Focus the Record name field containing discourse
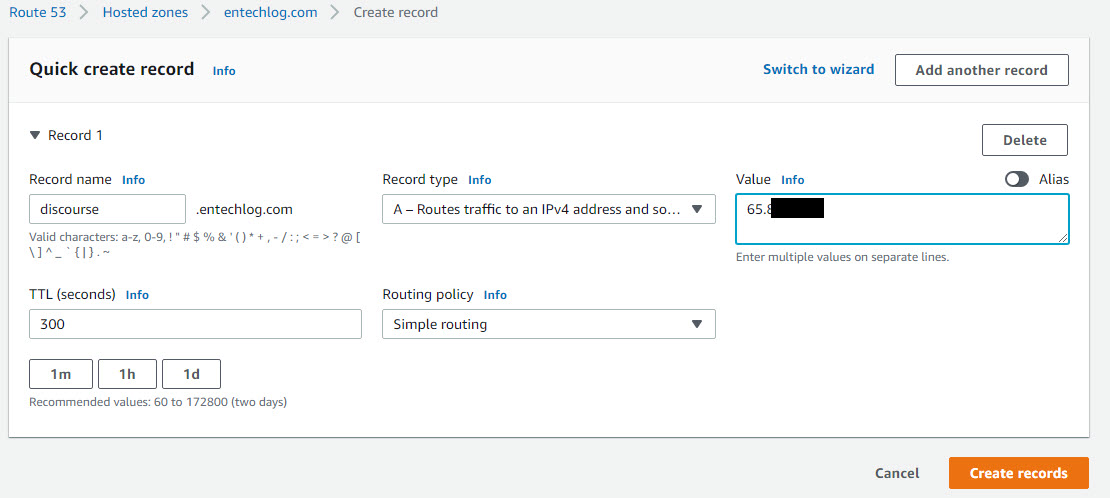Image resolution: width=1110 pixels, height=498 pixels. coord(108,210)
